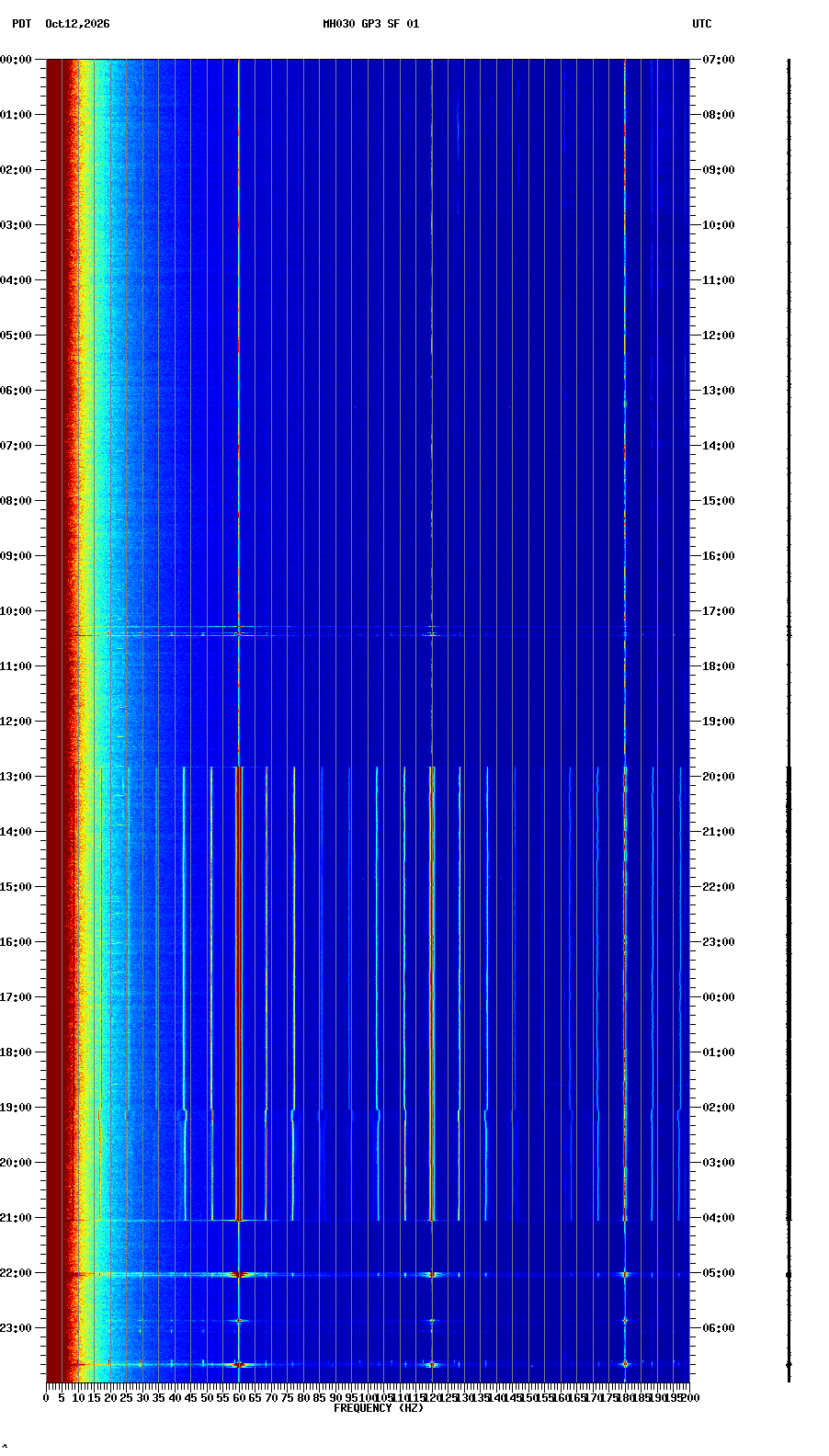
Task: Click the 20 Hz frequency tick label
Action: pyautogui.click(x=110, y=1398)
